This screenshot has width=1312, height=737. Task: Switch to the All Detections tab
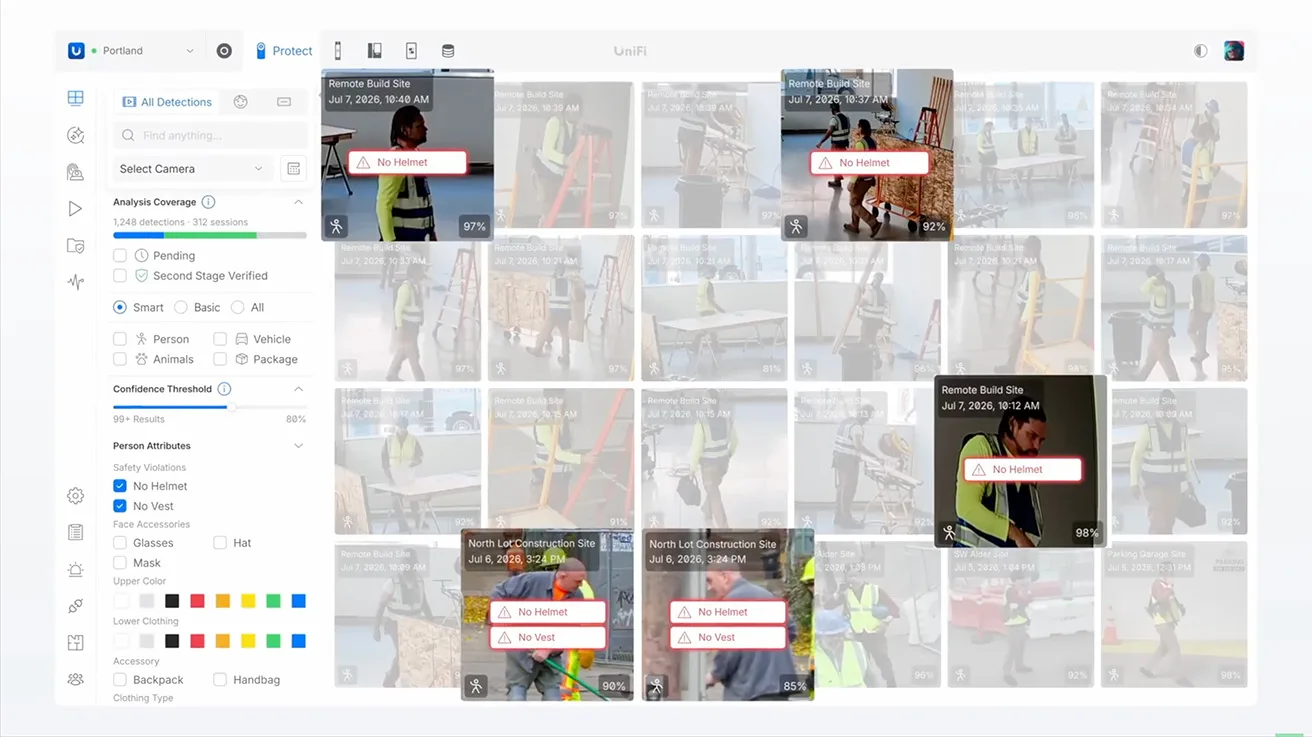click(167, 102)
